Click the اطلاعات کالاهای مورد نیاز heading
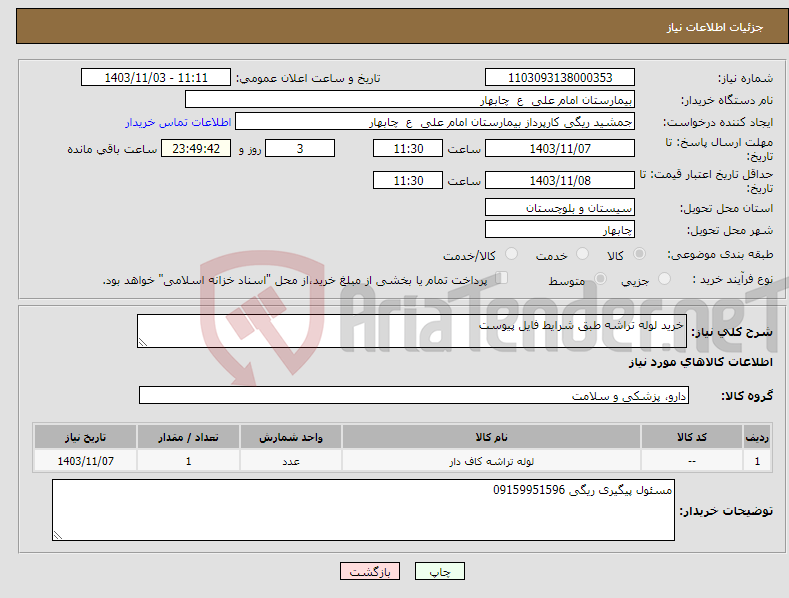789x598 pixels. coord(700,362)
